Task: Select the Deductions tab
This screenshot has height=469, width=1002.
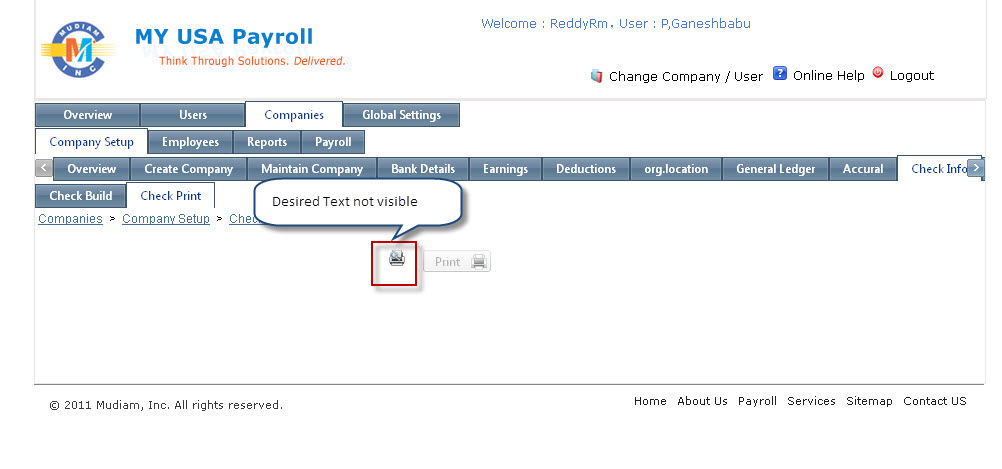Action: 586,169
